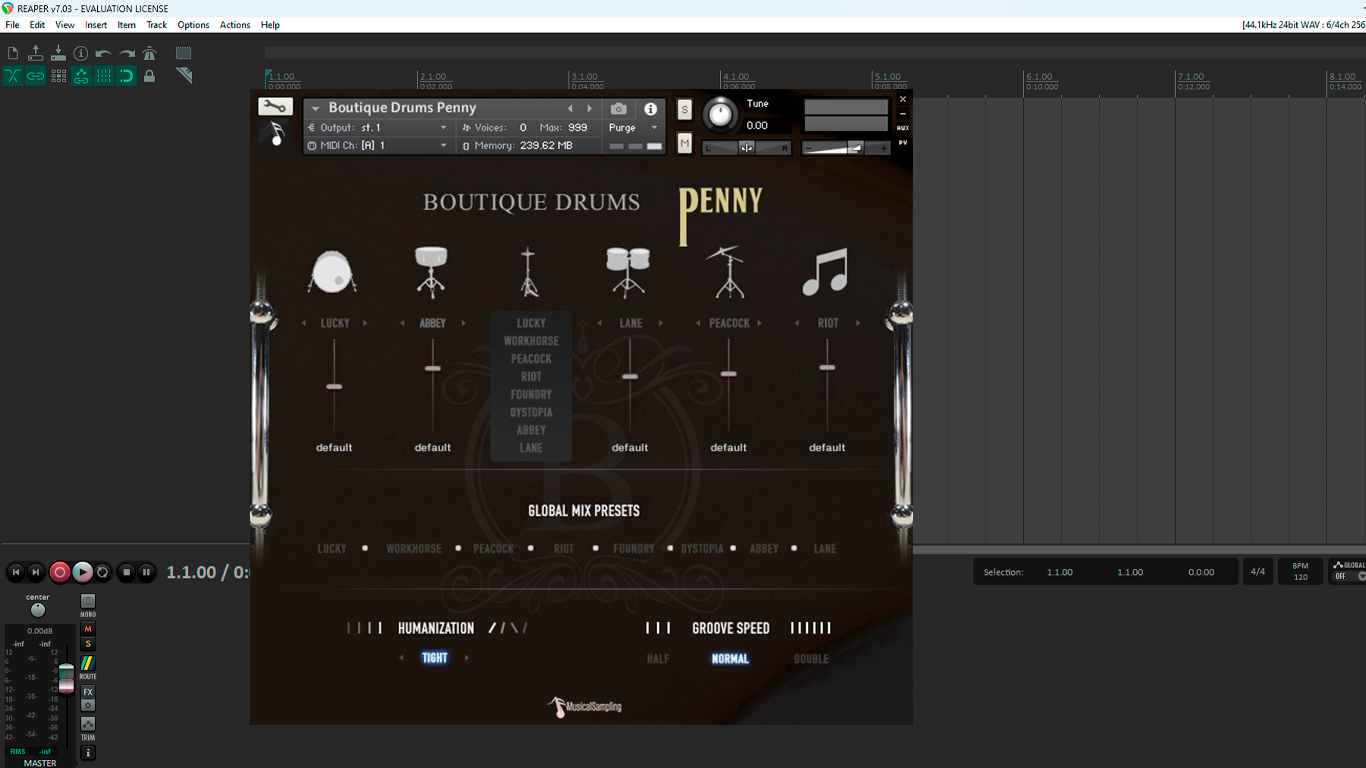Viewport: 1366px width, 768px height.
Task: Open the Edit menu
Action: click(37, 25)
